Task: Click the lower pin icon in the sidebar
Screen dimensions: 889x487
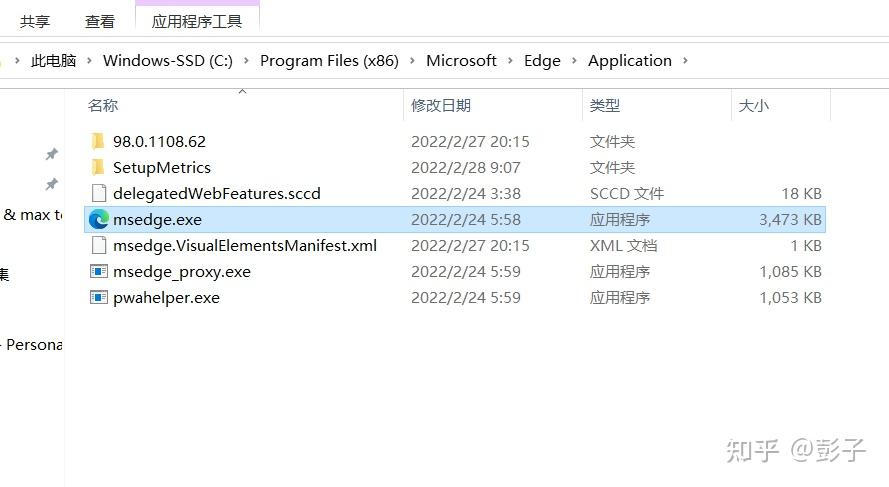Action: tap(52, 184)
